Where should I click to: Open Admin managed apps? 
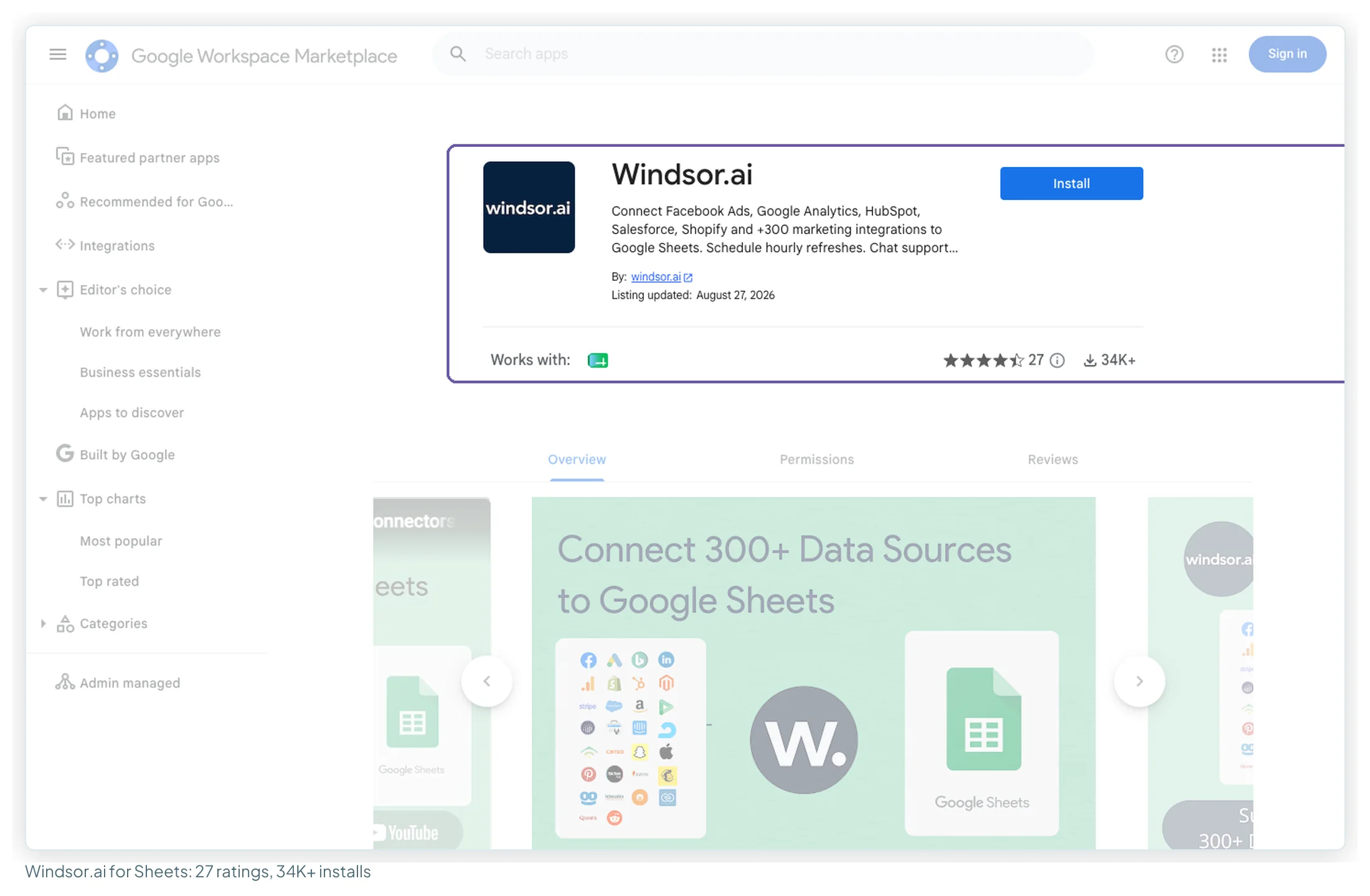click(x=130, y=683)
